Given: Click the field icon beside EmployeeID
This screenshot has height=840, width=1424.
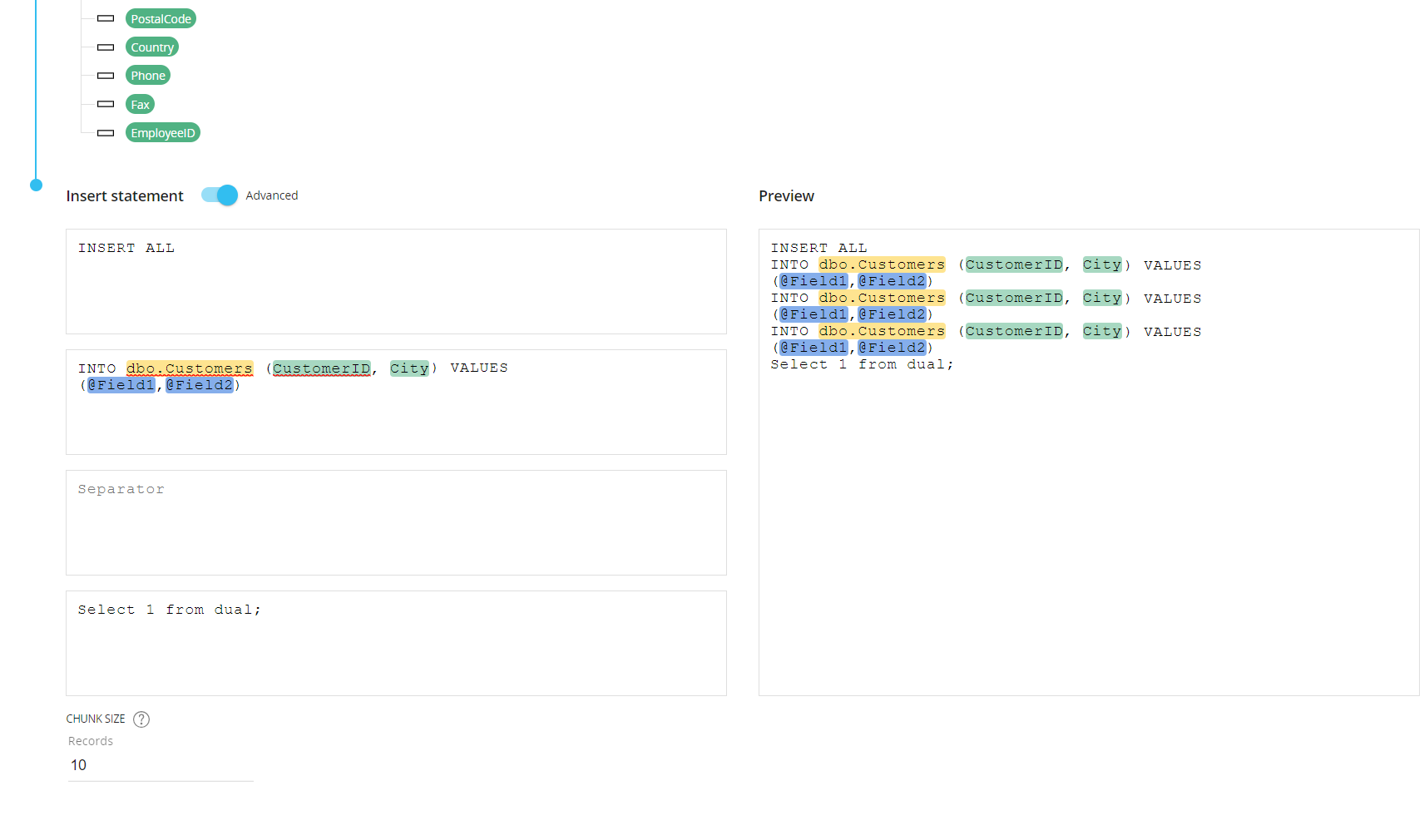Looking at the screenshot, I should [106, 133].
